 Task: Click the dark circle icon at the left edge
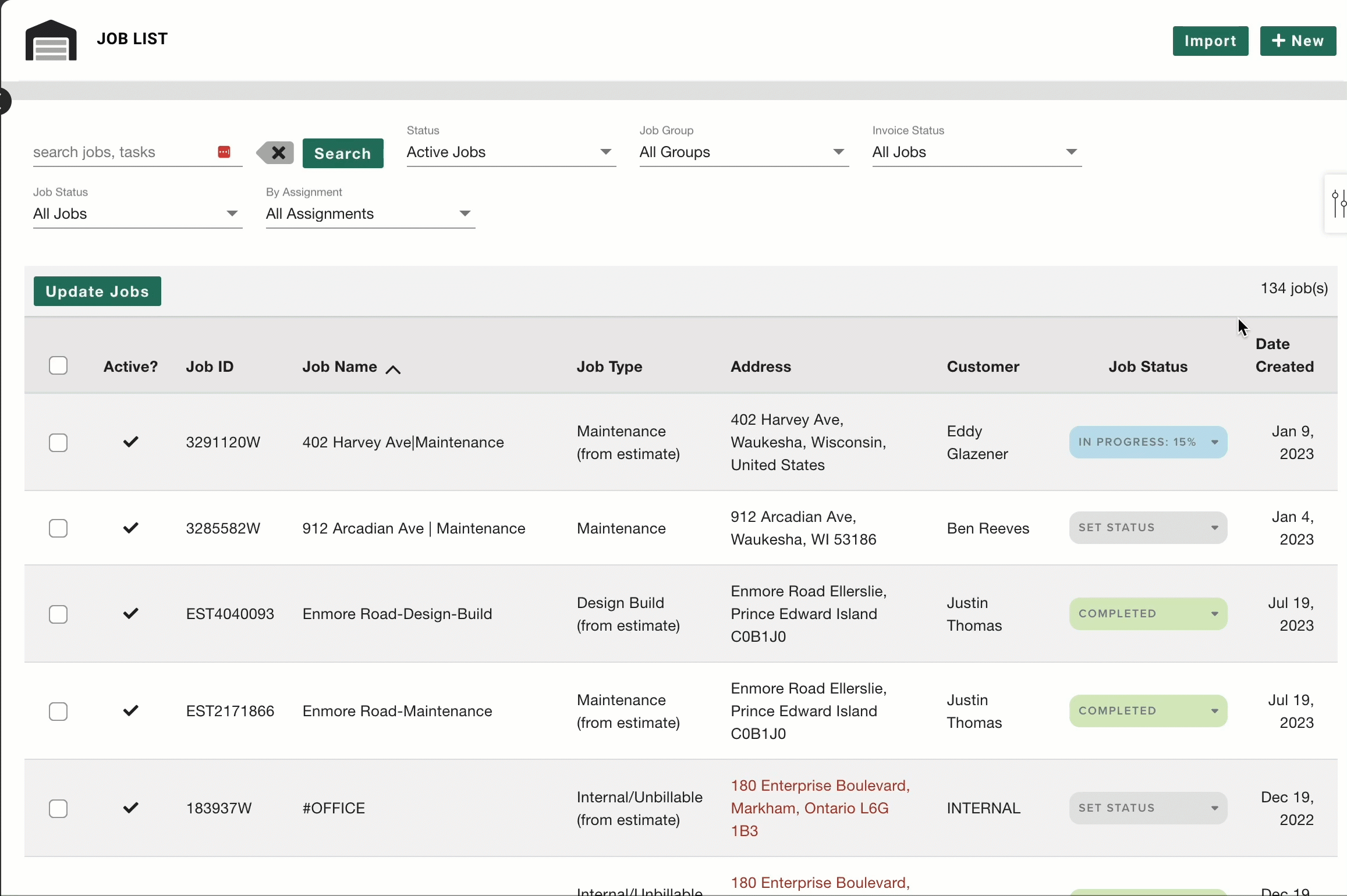(x=5, y=101)
